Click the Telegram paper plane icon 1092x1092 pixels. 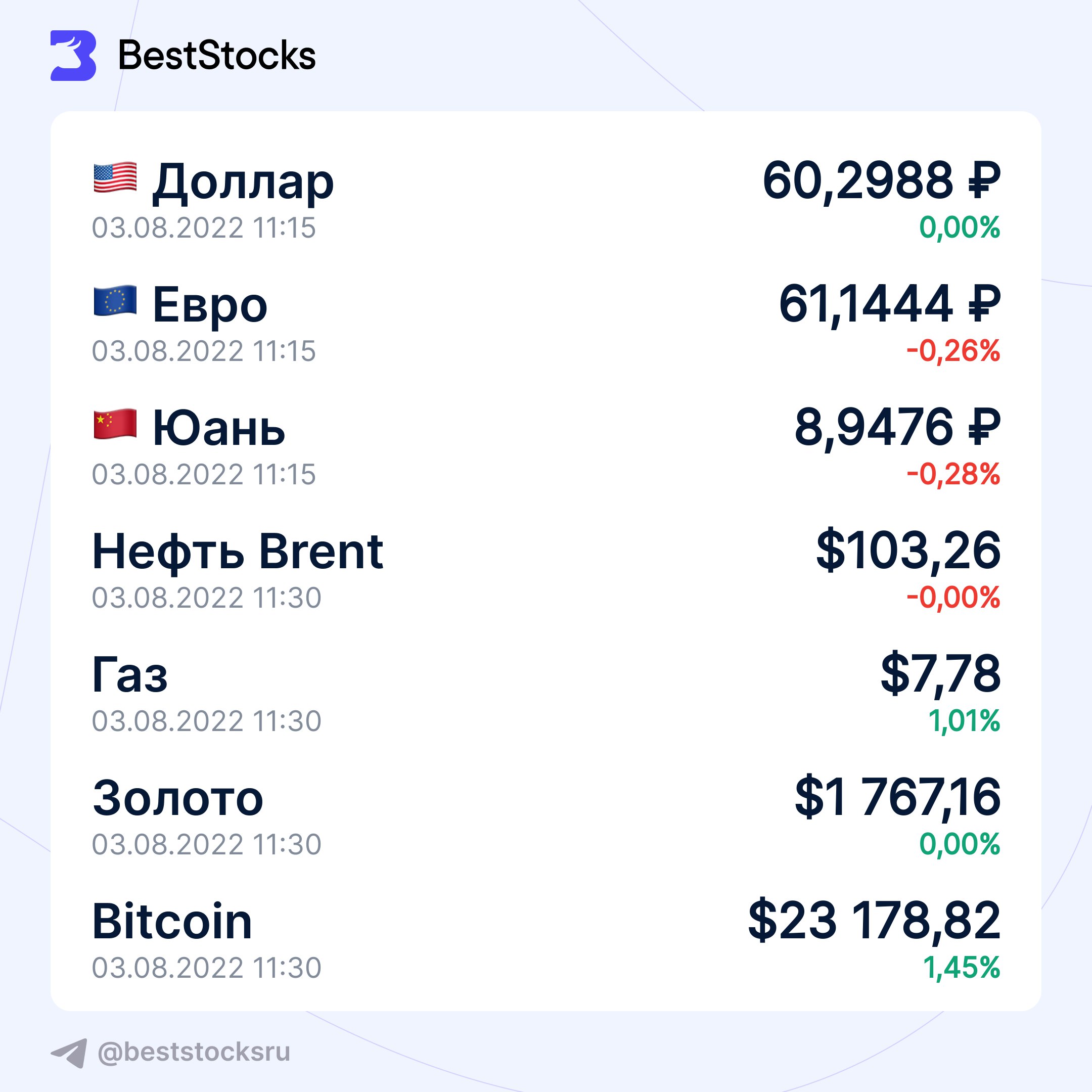70,1053
